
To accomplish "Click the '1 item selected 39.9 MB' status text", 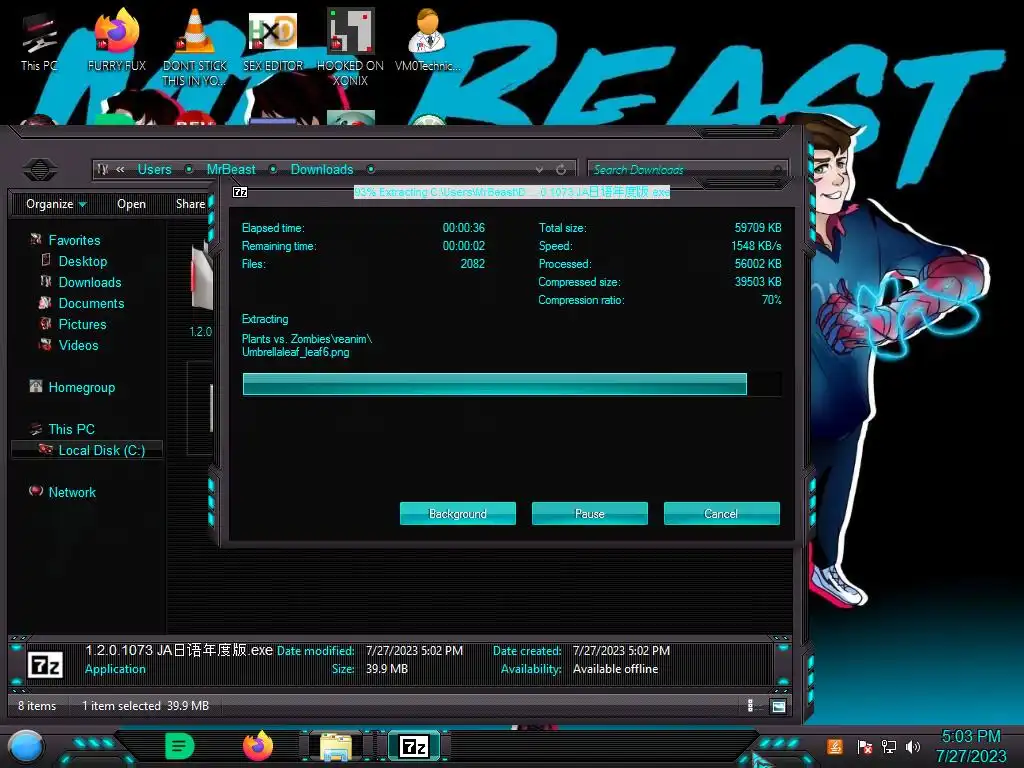I will pos(146,706).
